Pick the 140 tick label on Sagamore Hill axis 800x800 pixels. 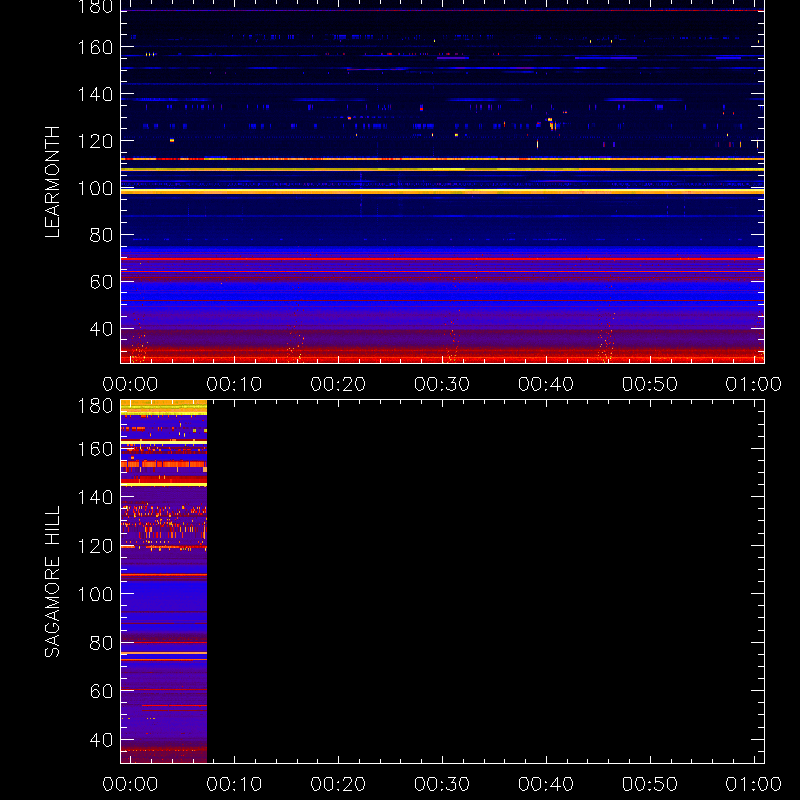point(95,497)
